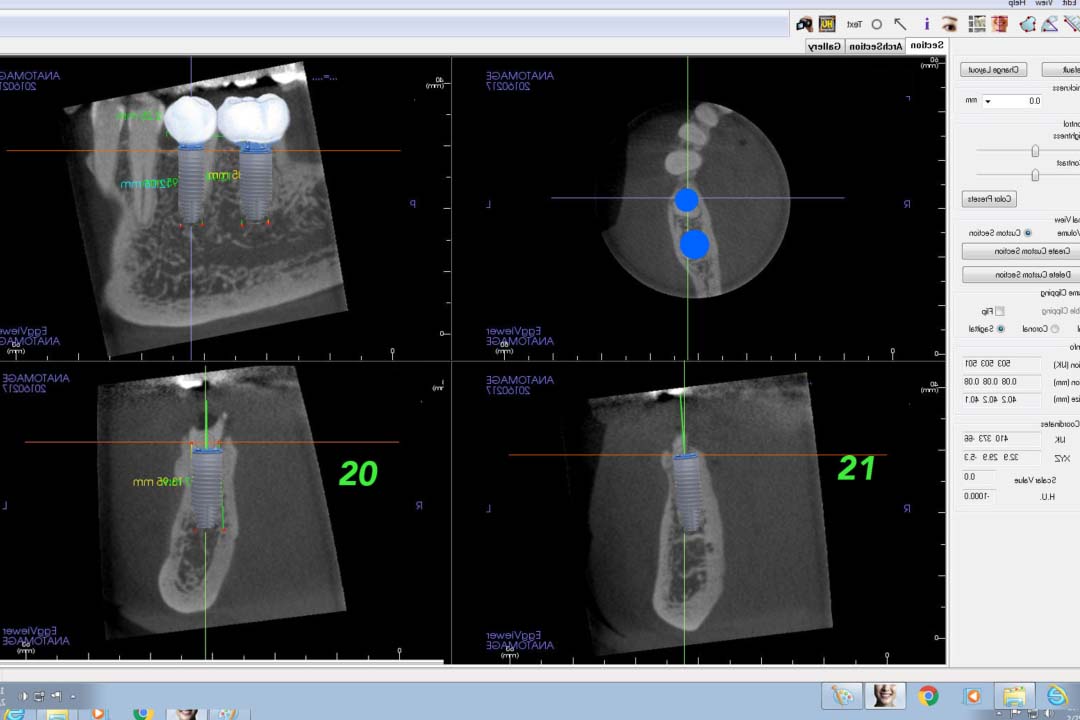Click the face orientation toolbar icon
Viewport: 1080px width, 720px height.
pyautogui.click(x=999, y=25)
